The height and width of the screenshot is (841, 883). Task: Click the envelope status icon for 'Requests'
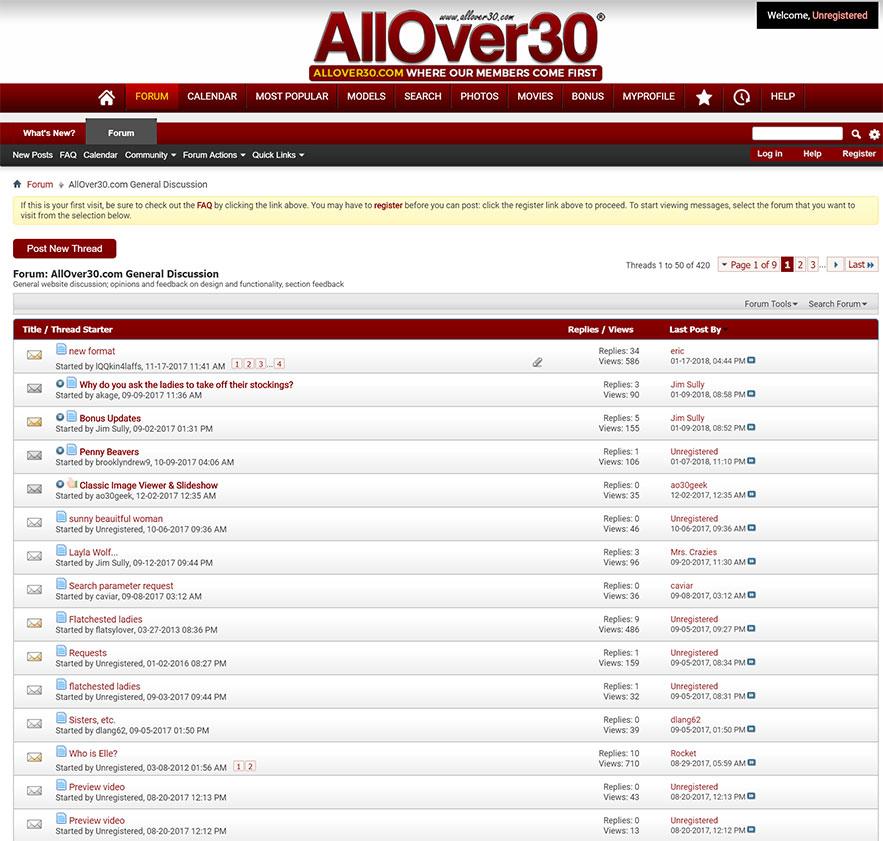coord(34,657)
